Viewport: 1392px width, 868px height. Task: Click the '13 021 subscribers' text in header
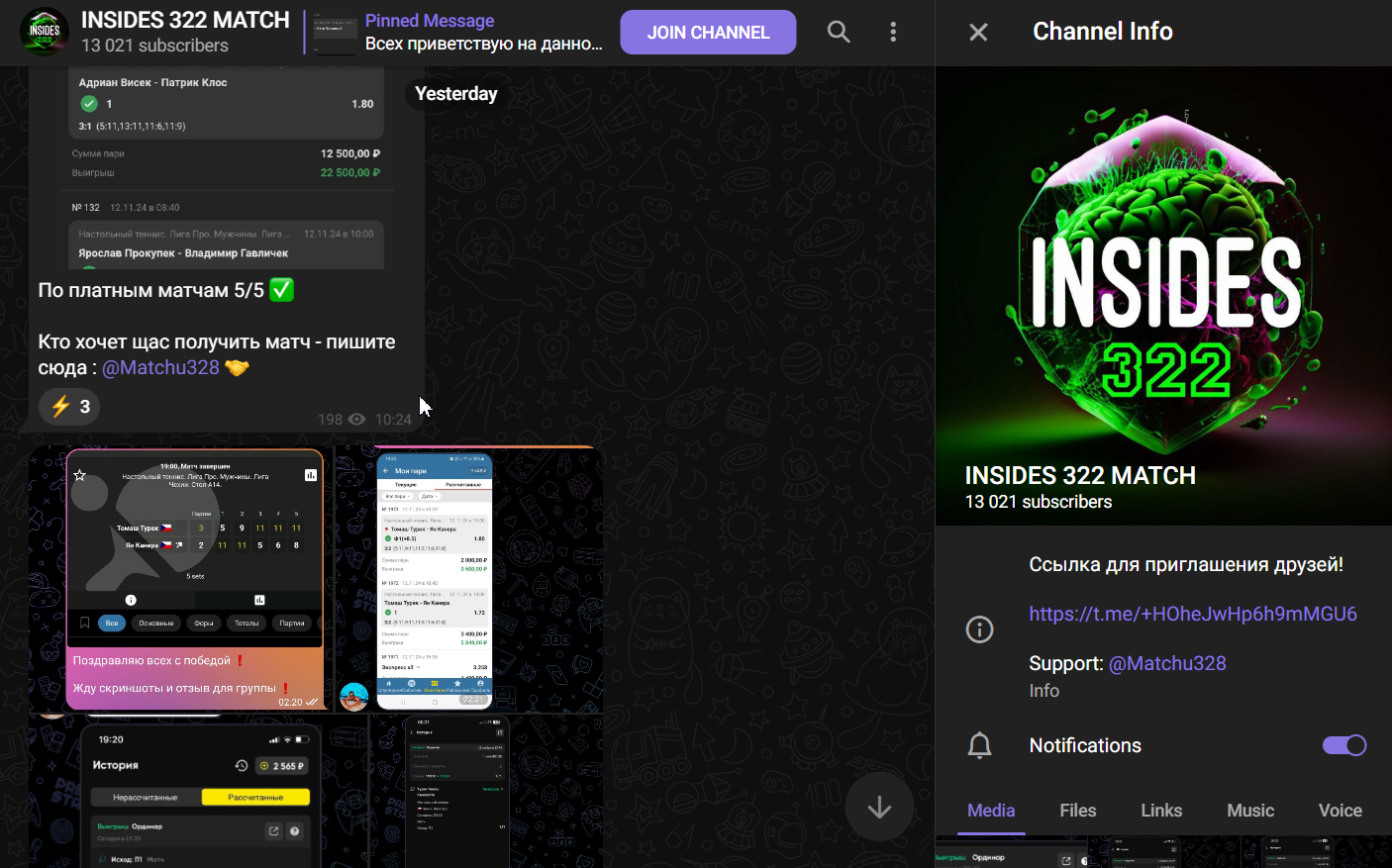(x=154, y=46)
